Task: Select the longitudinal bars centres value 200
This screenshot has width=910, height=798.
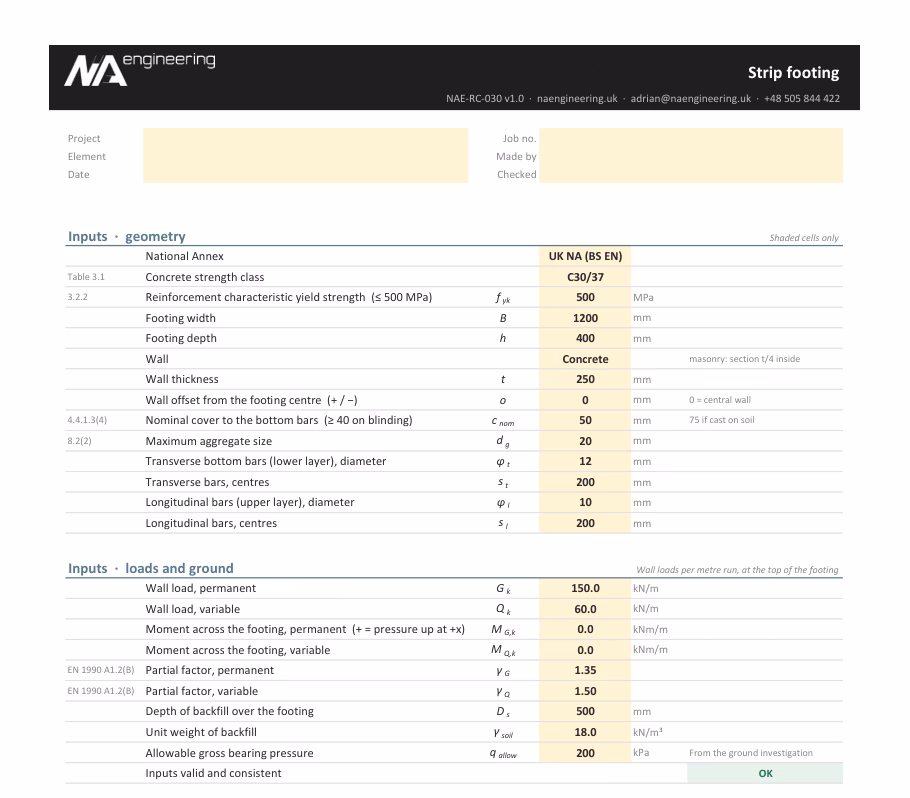Action: [x=585, y=523]
